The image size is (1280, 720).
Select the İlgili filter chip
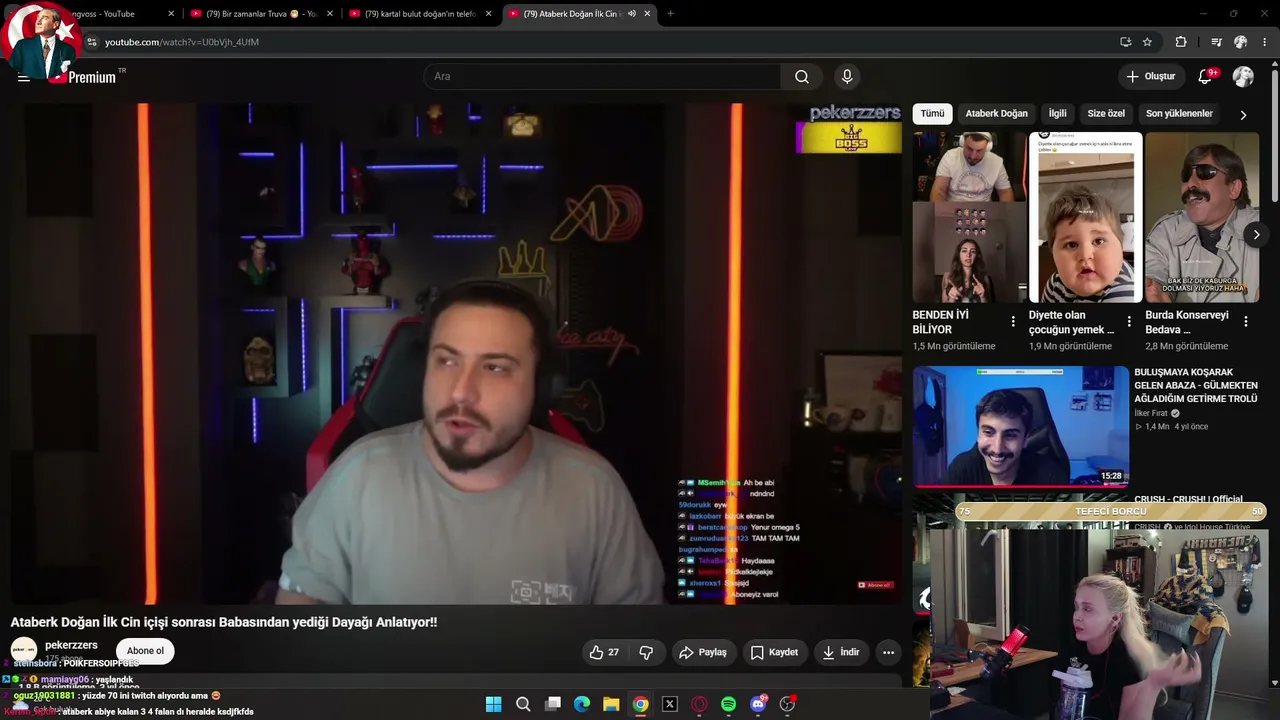[1057, 113]
